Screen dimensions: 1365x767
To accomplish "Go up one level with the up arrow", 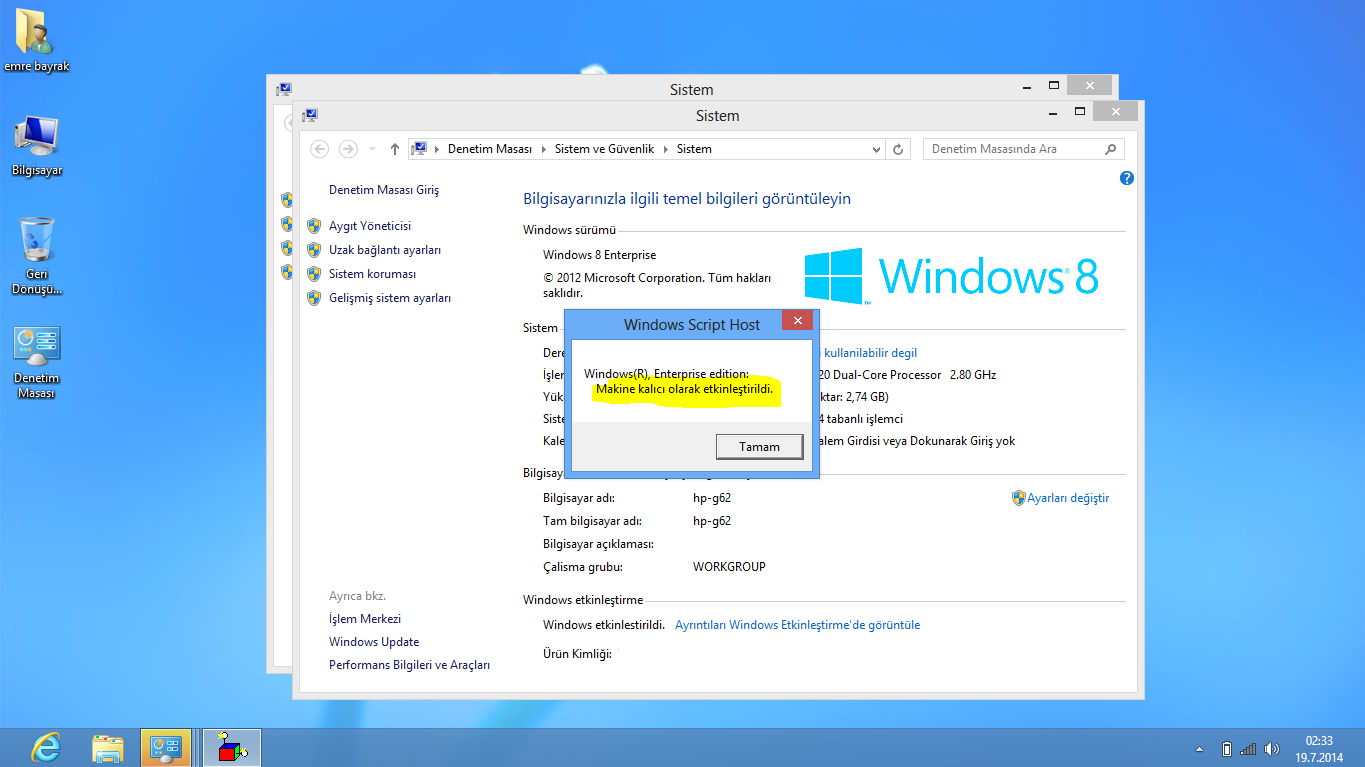I will (x=395, y=149).
